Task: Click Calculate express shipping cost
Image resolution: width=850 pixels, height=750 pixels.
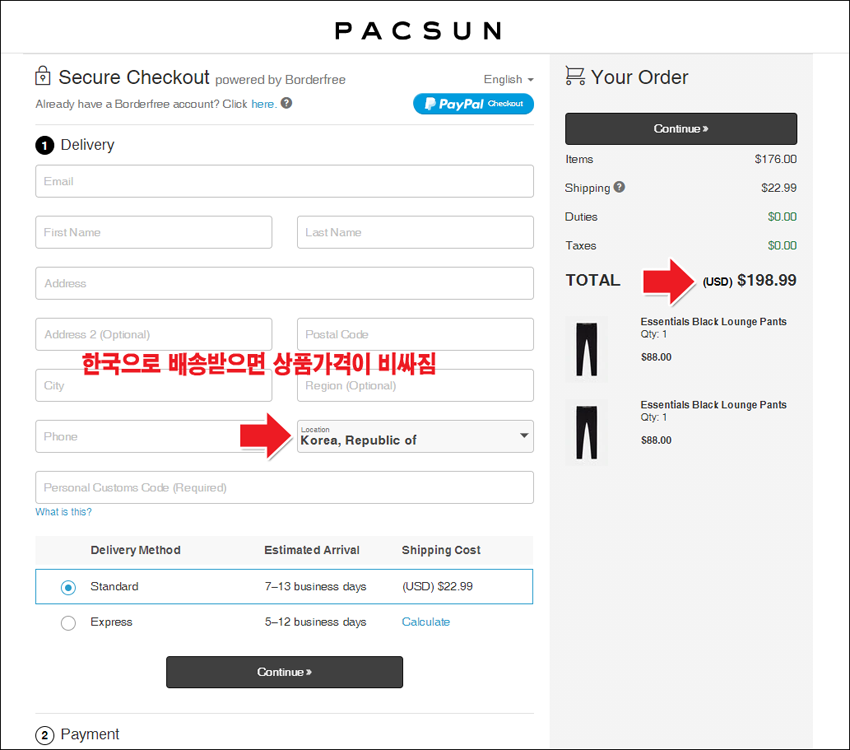Action: click(426, 622)
